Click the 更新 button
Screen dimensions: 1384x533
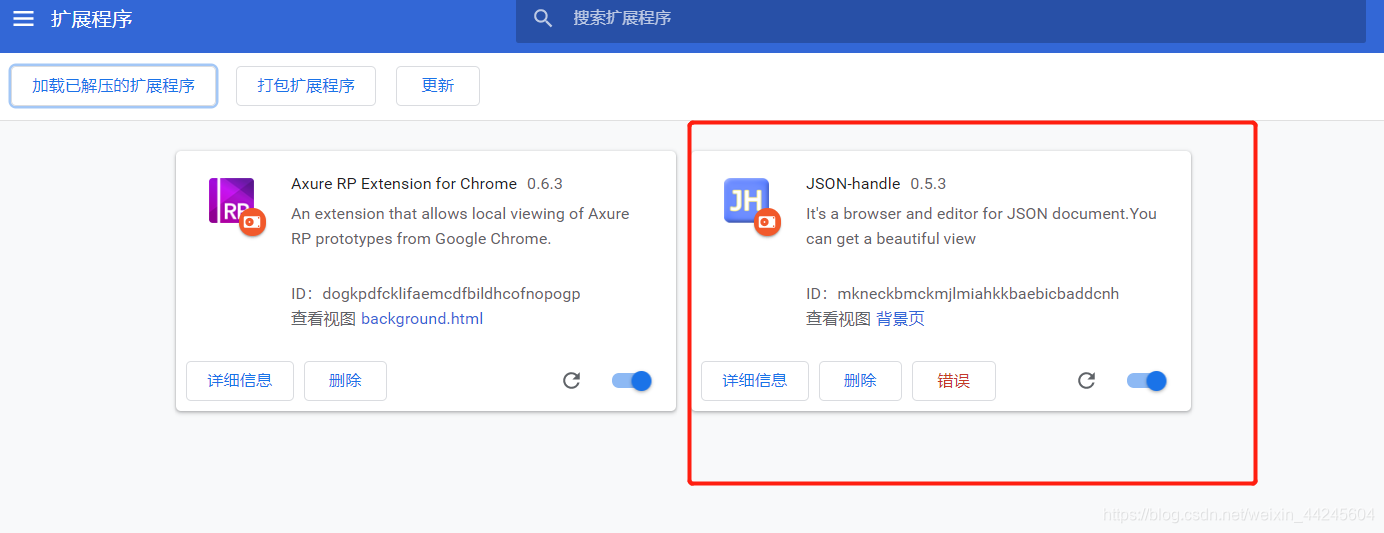[x=438, y=86]
